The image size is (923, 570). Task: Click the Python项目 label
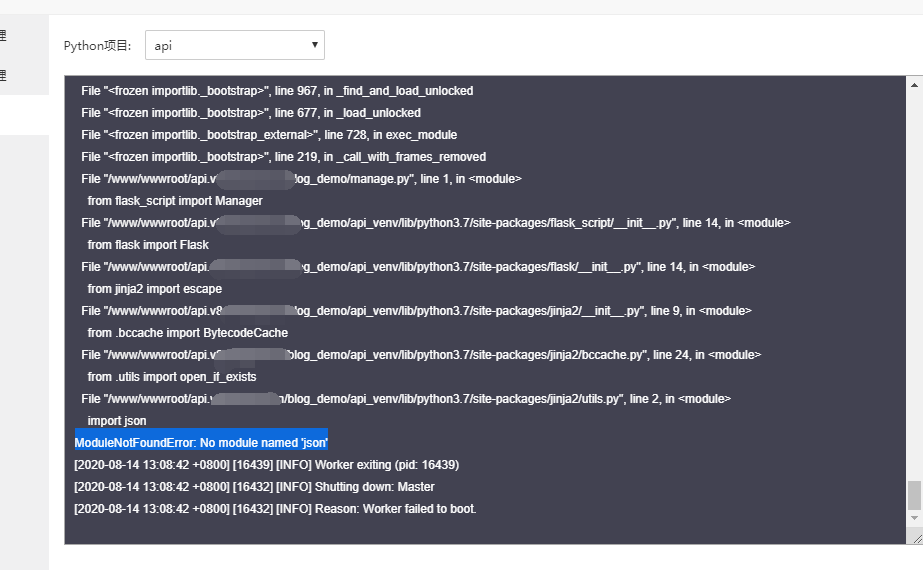[98, 46]
